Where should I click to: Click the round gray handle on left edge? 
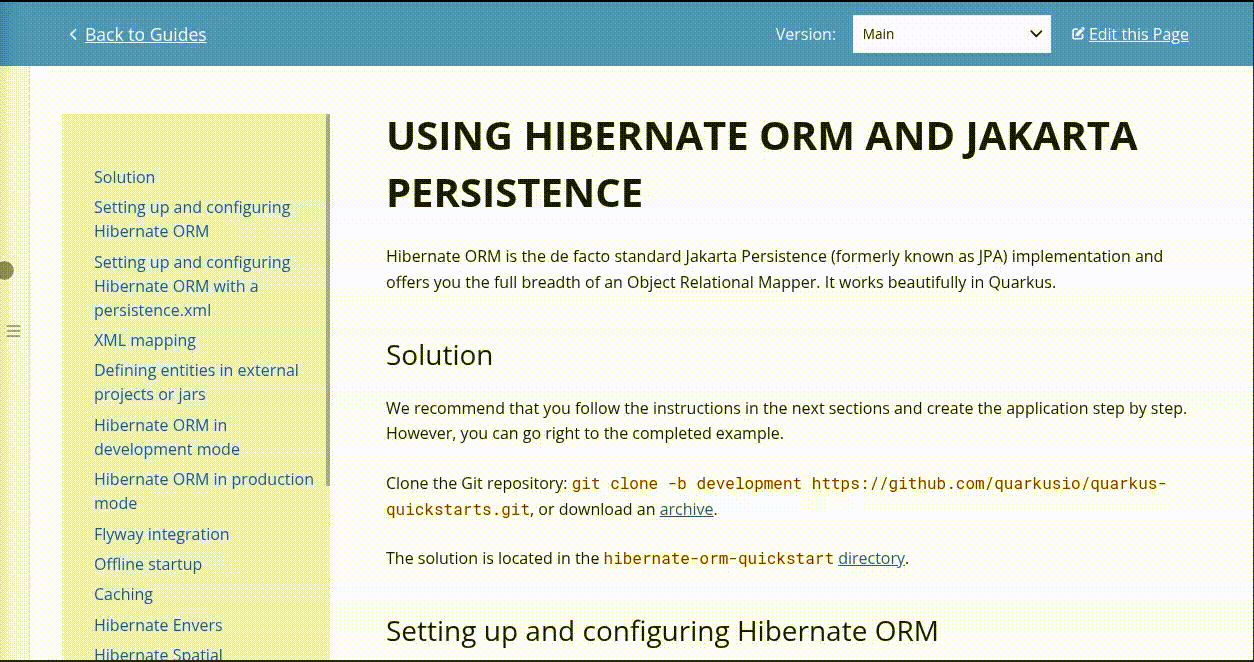point(6,270)
